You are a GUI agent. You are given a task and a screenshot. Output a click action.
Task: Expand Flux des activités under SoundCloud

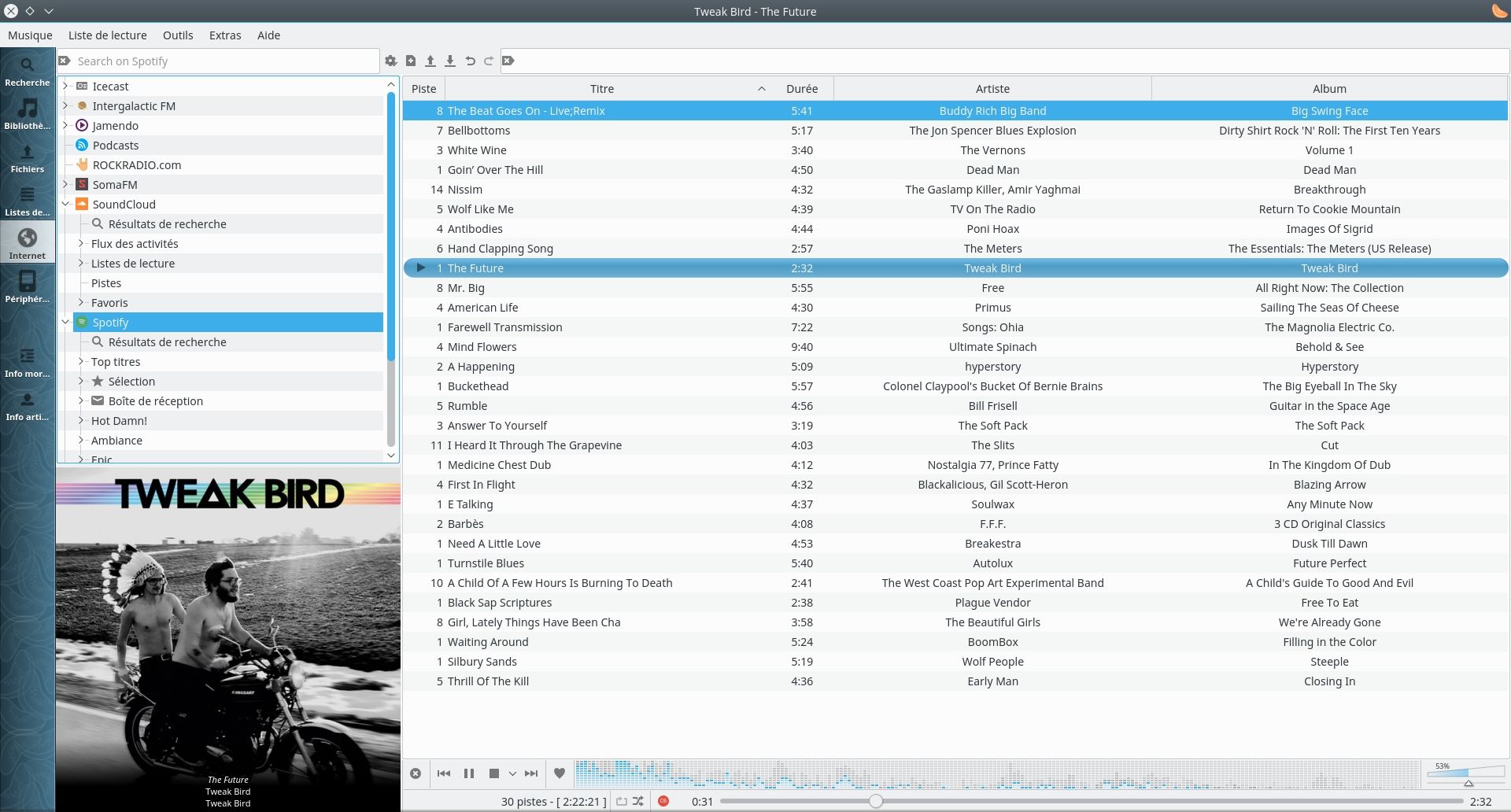(x=81, y=243)
